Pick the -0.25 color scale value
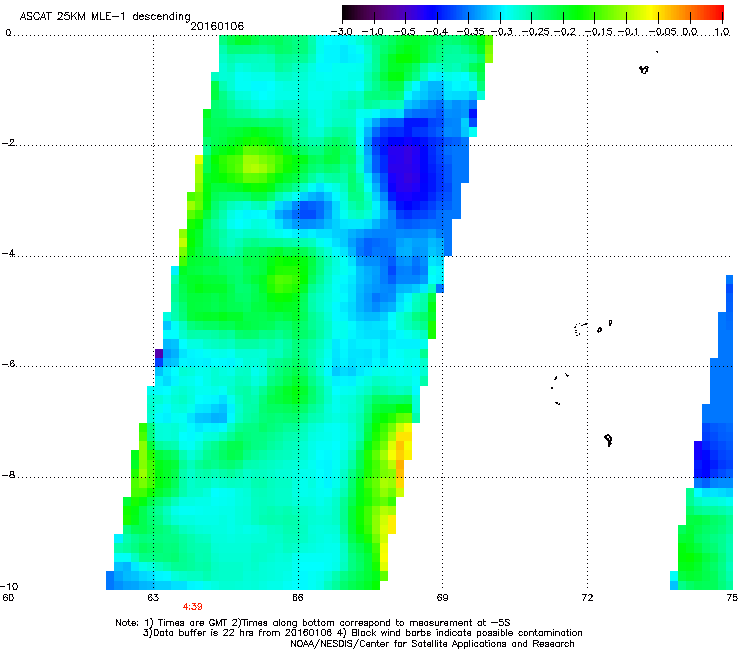This screenshot has width=740, height=650. coord(535,32)
